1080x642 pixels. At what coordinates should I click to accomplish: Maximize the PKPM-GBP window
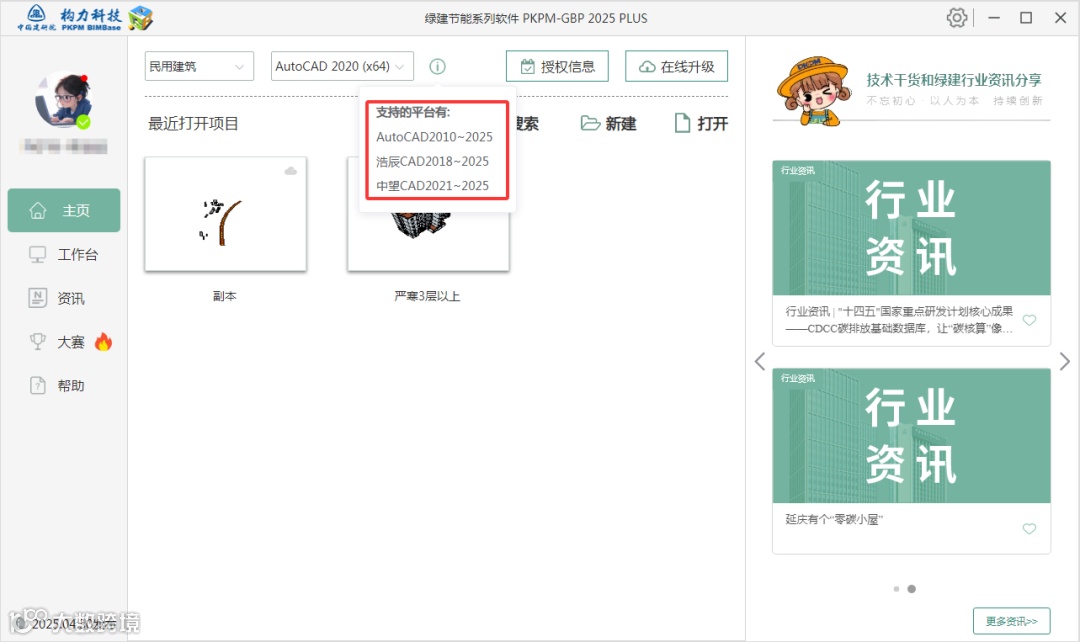pos(1026,18)
